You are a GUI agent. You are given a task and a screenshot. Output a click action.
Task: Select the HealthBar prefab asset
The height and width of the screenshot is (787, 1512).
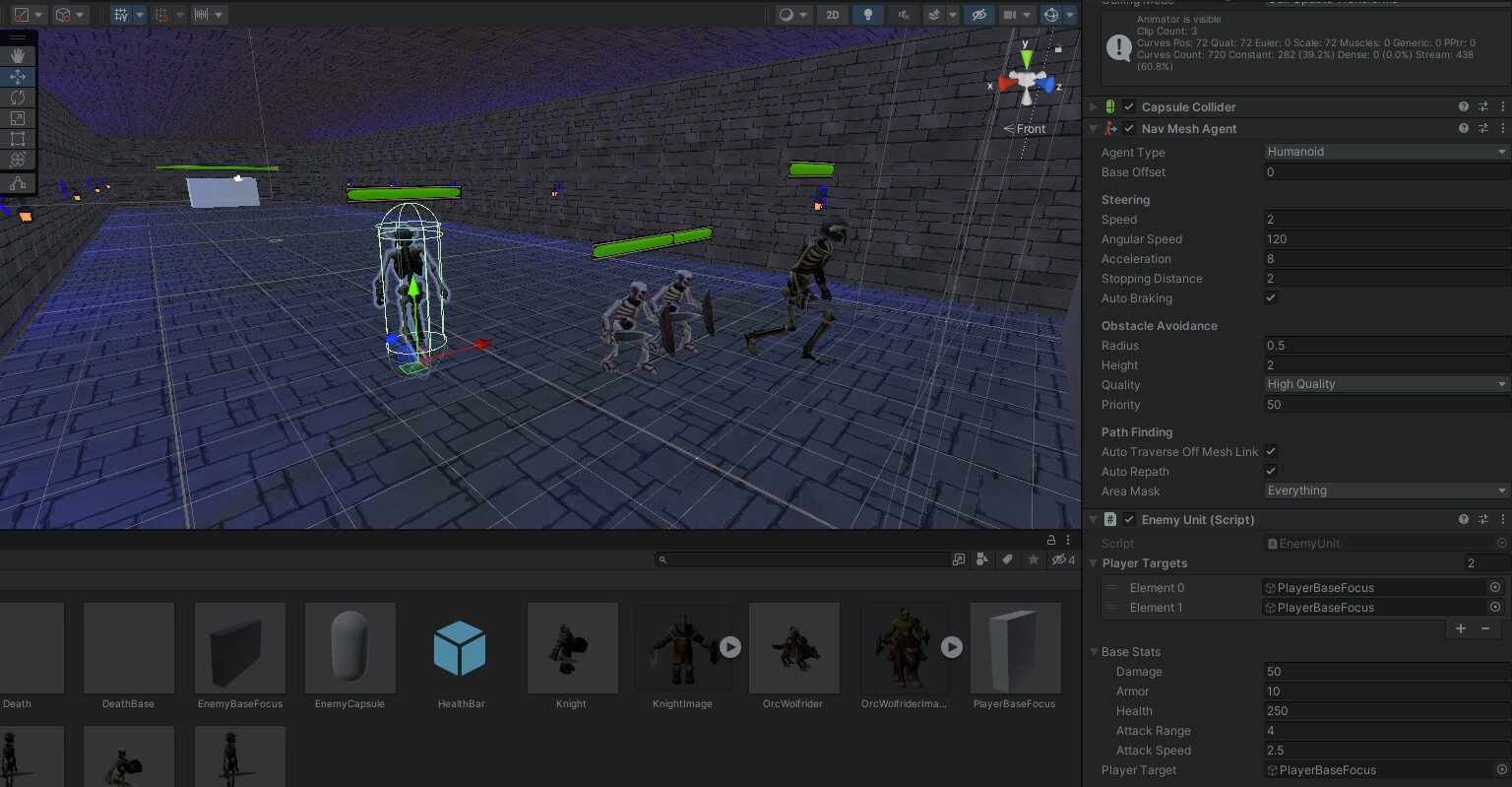click(x=461, y=656)
